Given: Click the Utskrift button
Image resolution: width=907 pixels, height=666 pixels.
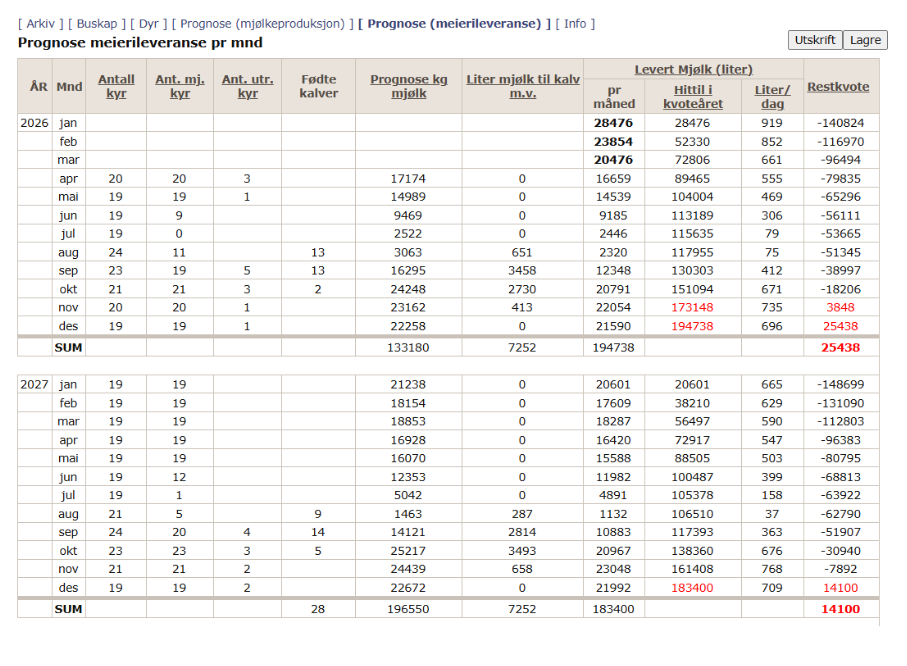Looking at the screenshot, I should point(814,40).
